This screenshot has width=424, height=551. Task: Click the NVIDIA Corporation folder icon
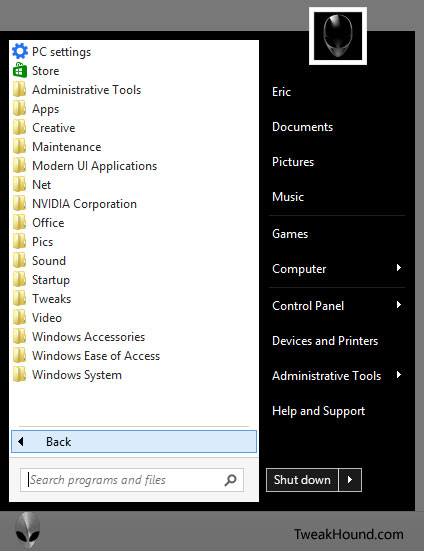tap(19, 203)
